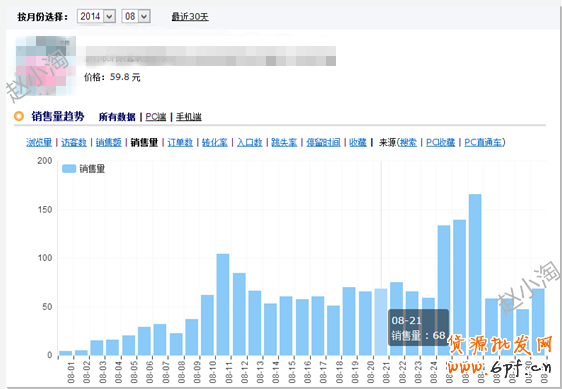Show the 停留时间 metric
Screen dimensions: 562x389
[323, 142]
